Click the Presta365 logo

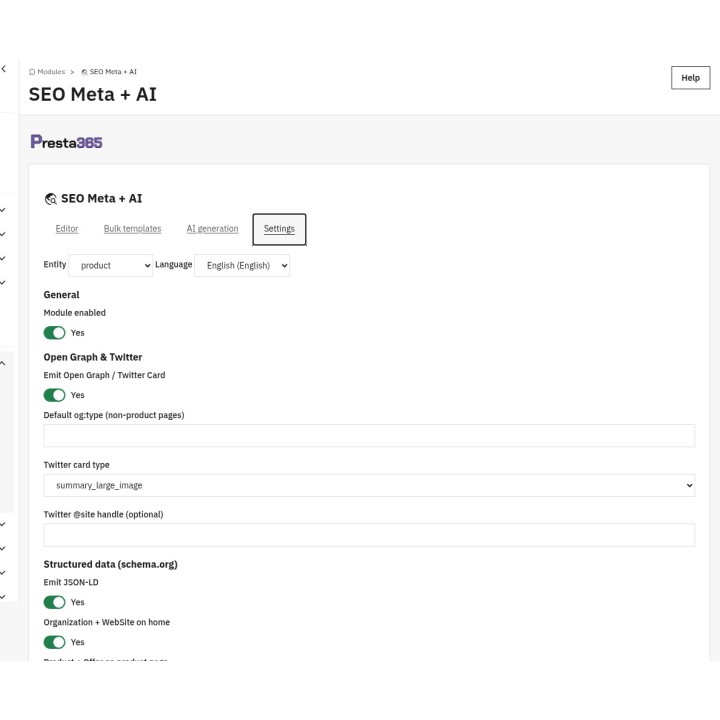click(x=67, y=142)
